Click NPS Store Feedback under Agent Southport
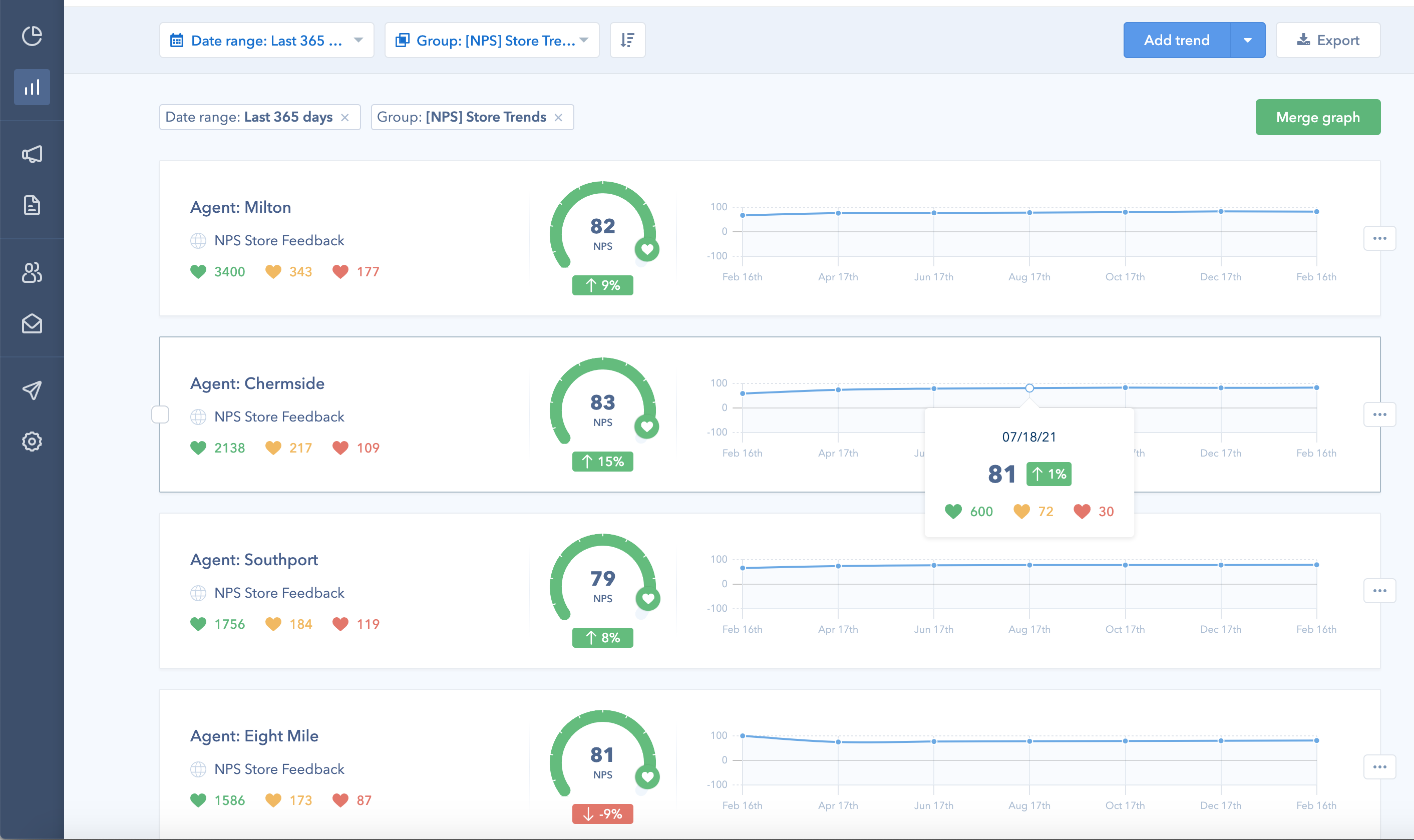Image resolution: width=1414 pixels, height=840 pixels. 279,593
